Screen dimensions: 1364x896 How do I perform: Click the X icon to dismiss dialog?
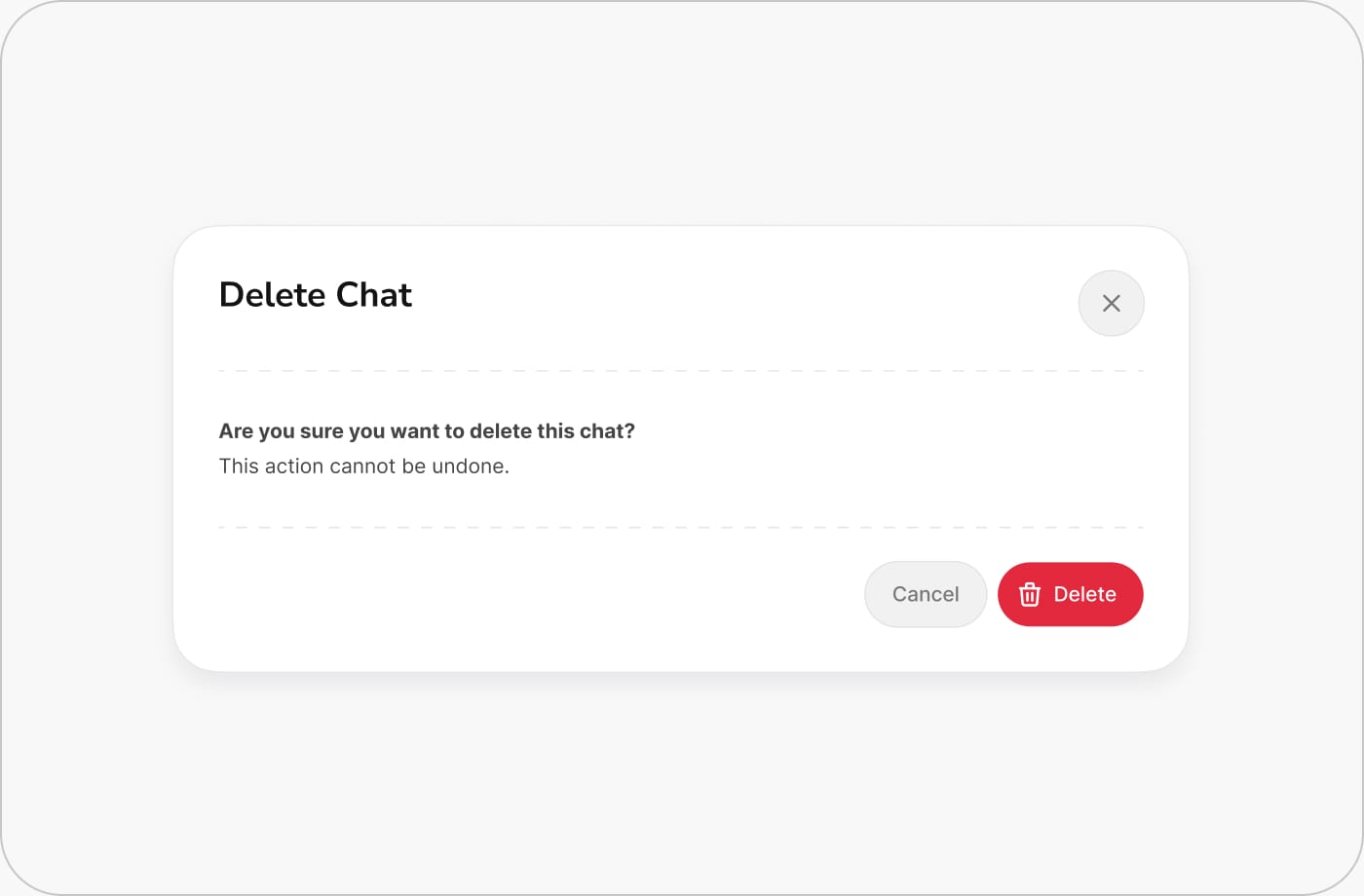click(1111, 303)
